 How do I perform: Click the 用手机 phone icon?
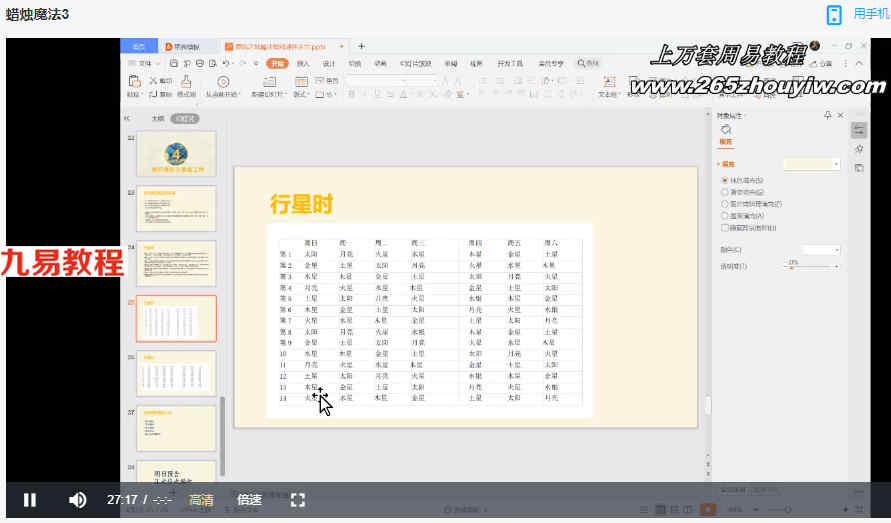point(834,15)
